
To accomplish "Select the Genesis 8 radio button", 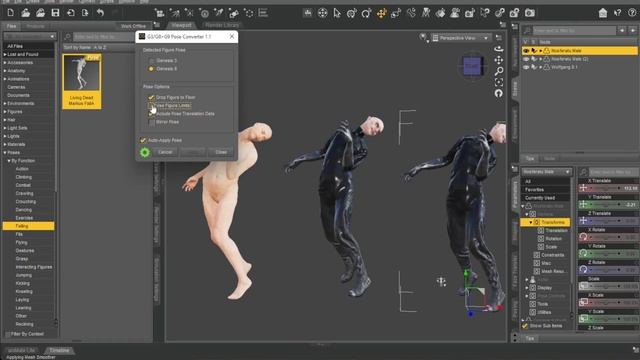I will pos(151,69).
